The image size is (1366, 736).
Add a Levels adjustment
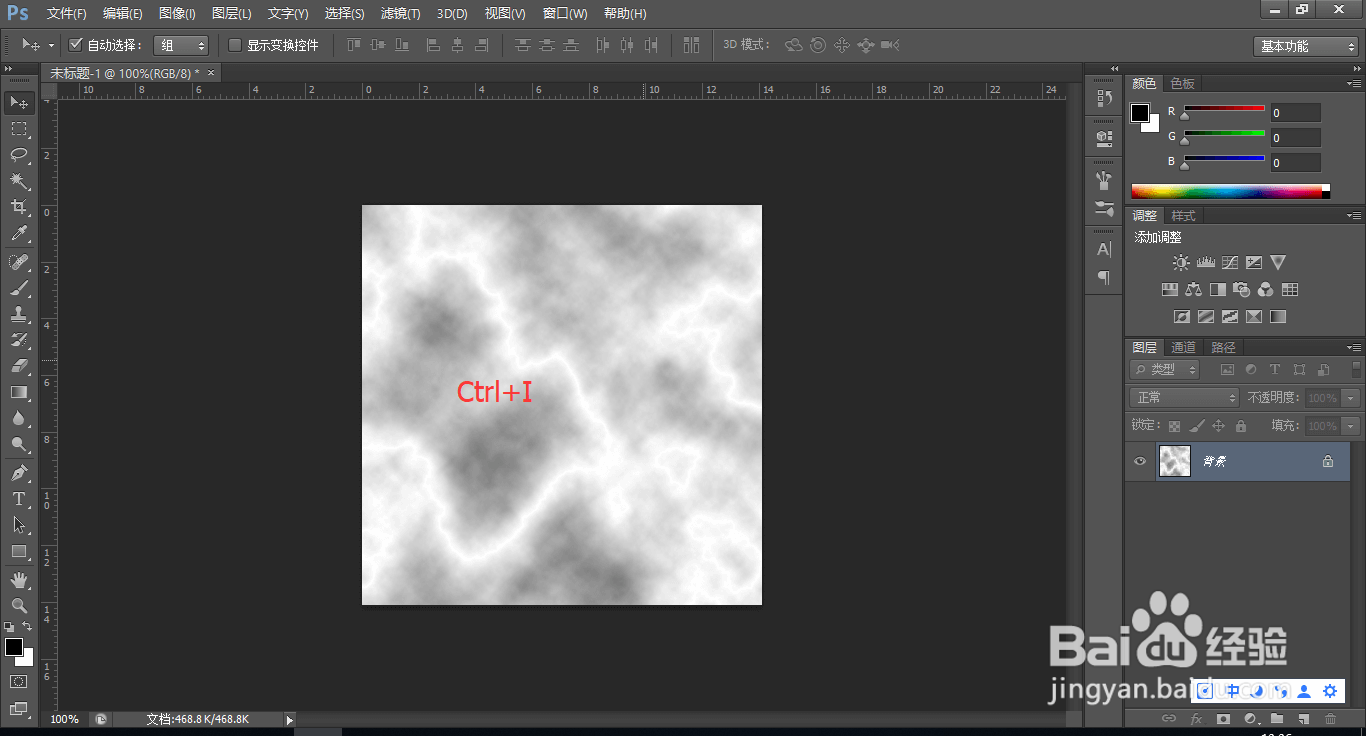tap(1205, 262)
